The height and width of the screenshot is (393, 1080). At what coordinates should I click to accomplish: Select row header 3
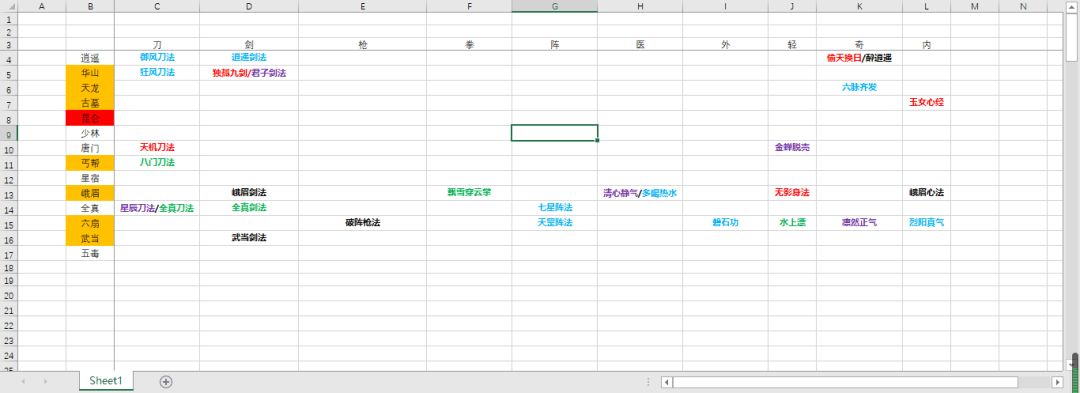point(8,44)
